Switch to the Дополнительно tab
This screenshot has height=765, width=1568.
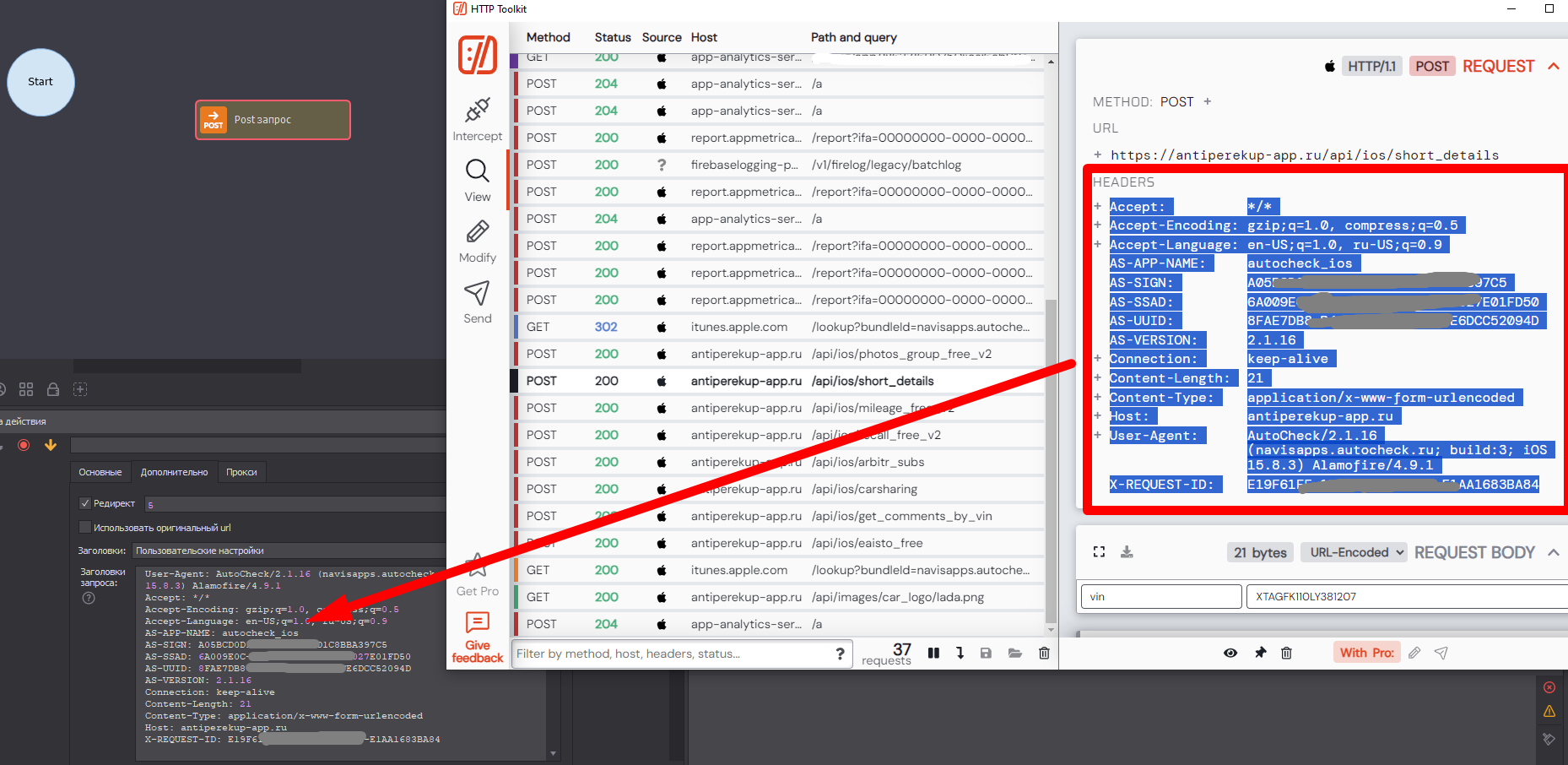(x=174, y=472)
